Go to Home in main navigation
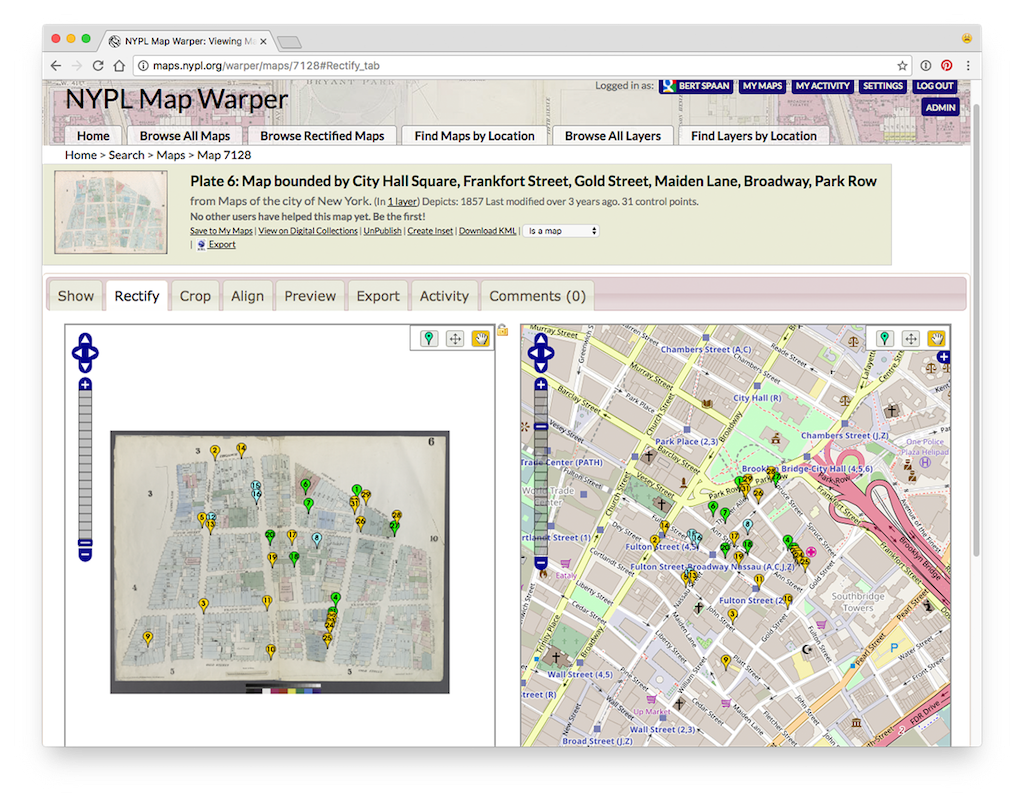 click(93, 136)
